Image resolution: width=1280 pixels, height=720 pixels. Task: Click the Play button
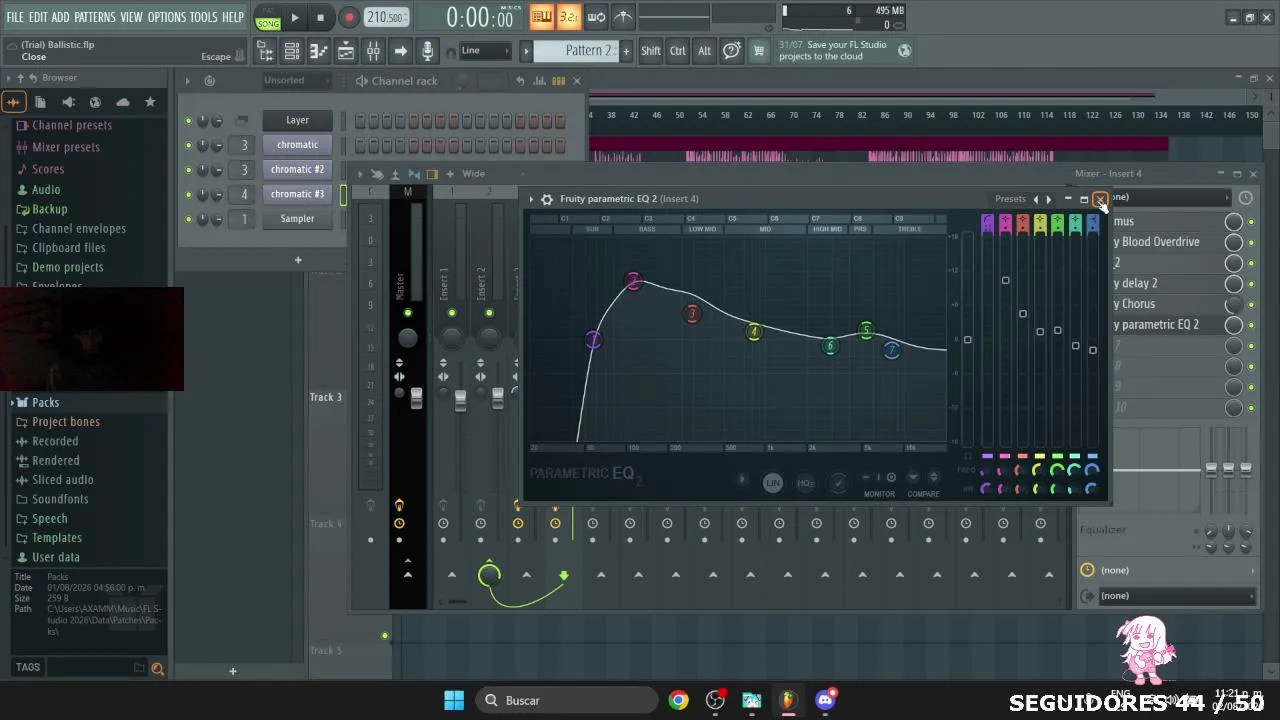point(294,18)
